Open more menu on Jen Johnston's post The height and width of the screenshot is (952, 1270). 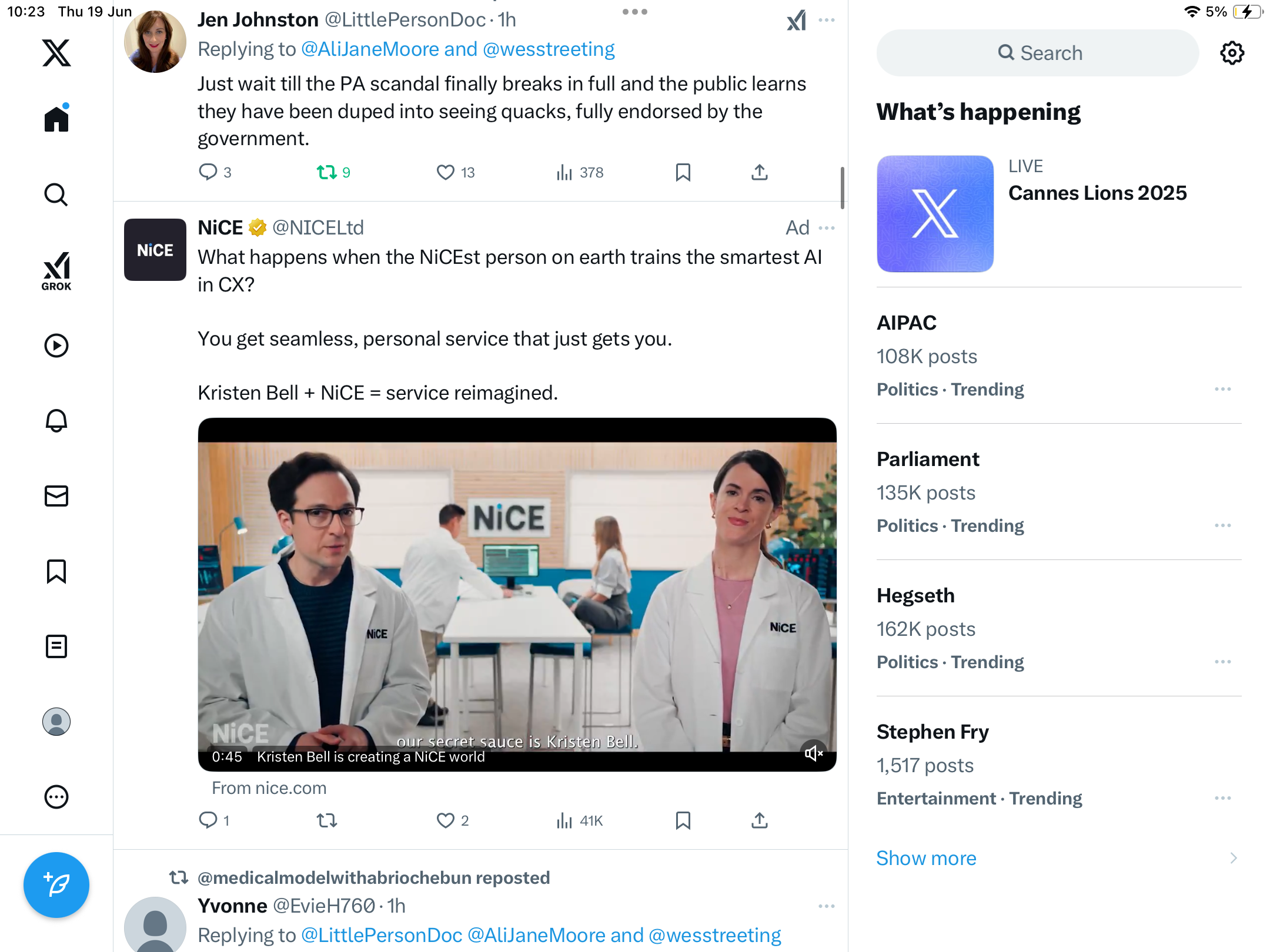pyautogui.click(x=826, y=21)
